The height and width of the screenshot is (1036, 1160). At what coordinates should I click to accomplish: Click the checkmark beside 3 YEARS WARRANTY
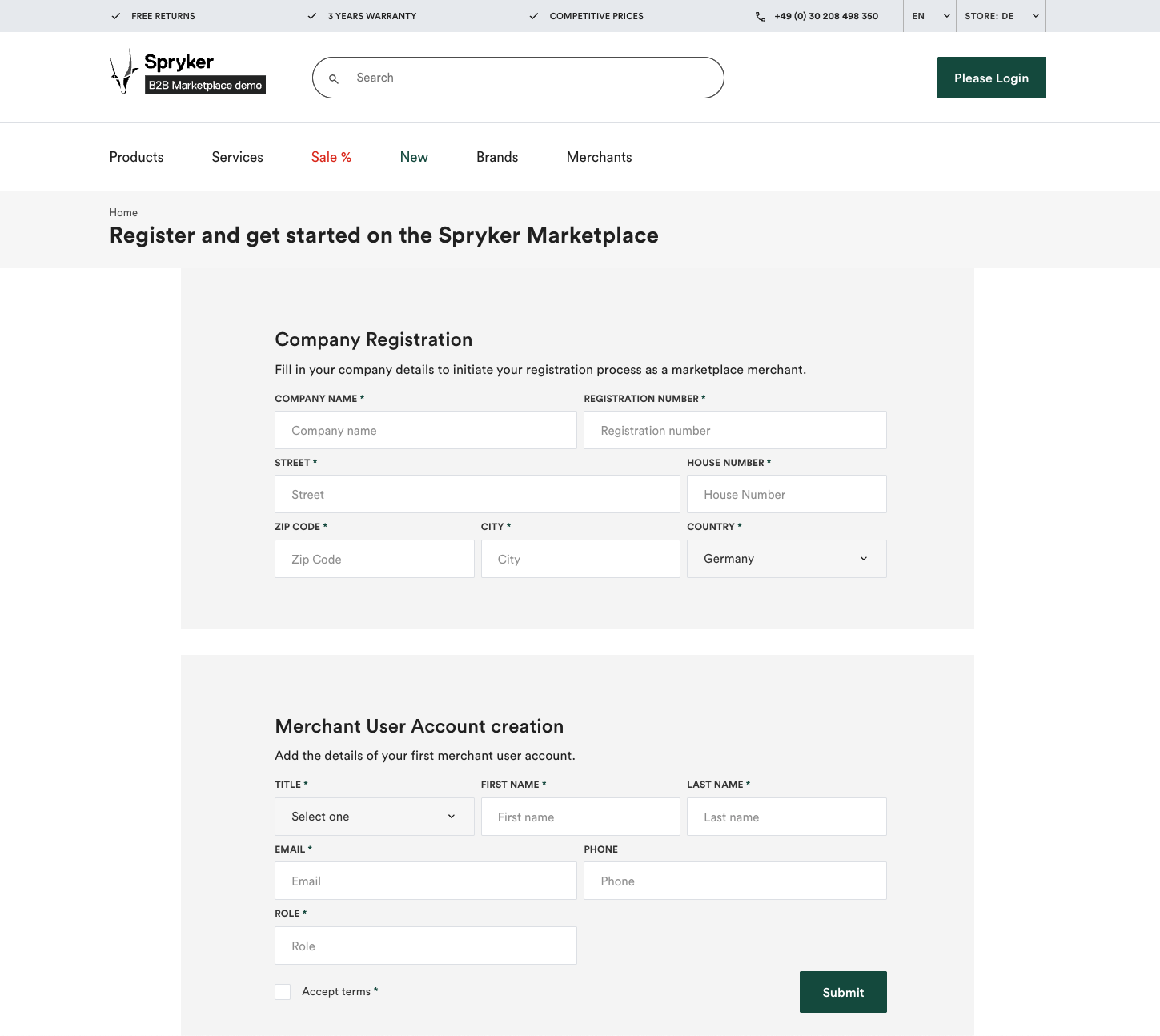(x=311, y=15)
